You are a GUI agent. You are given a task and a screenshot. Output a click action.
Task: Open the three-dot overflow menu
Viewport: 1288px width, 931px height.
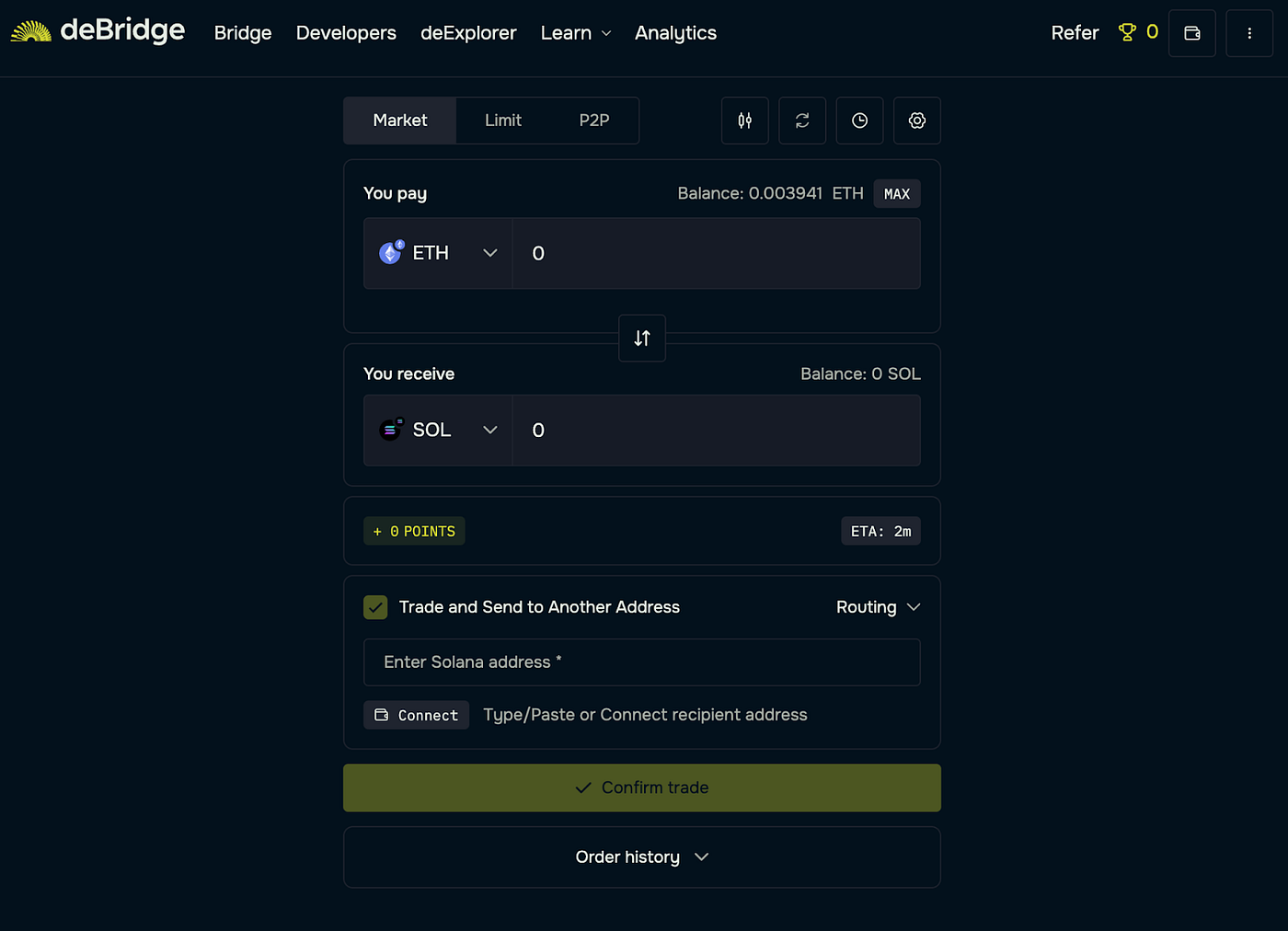coord(1248,32)
